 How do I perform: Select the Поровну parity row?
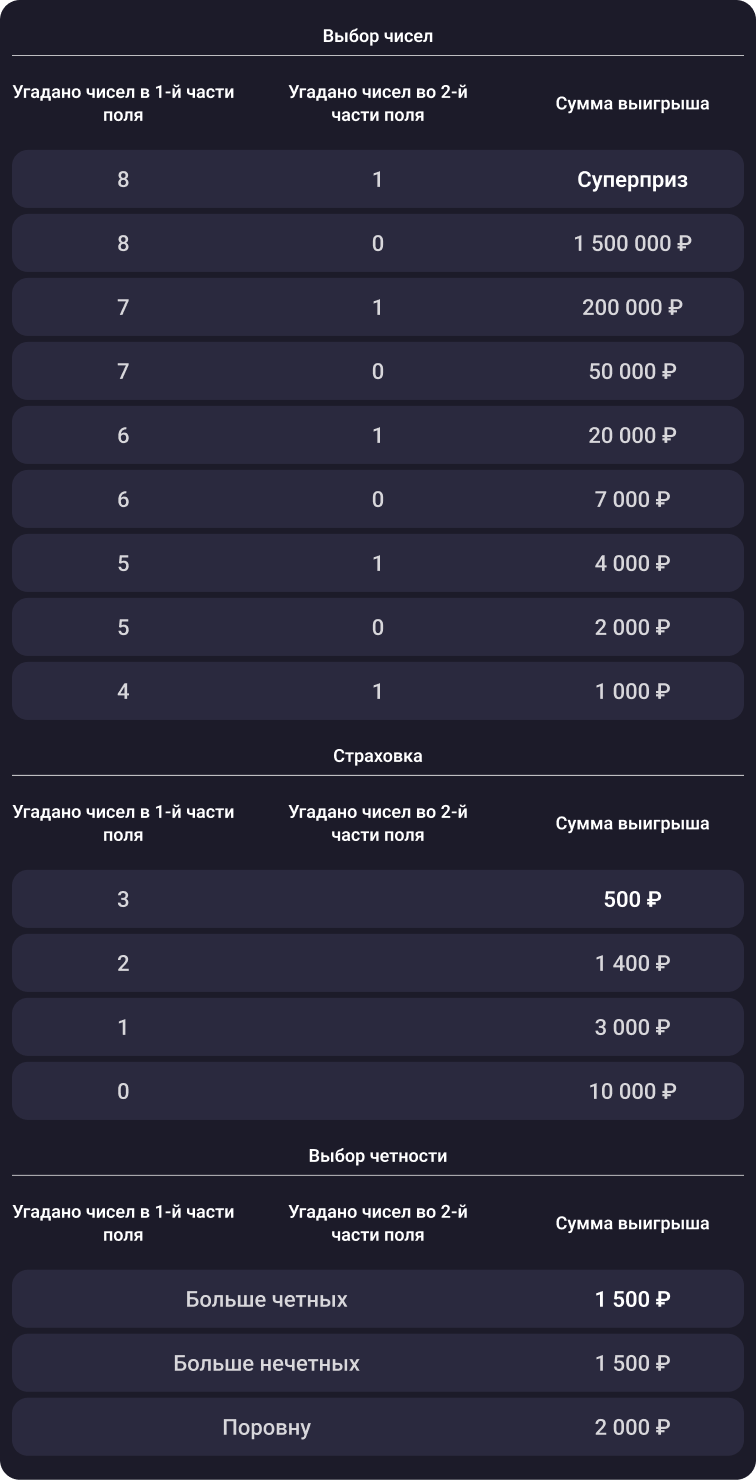[x=378, y=1427]
